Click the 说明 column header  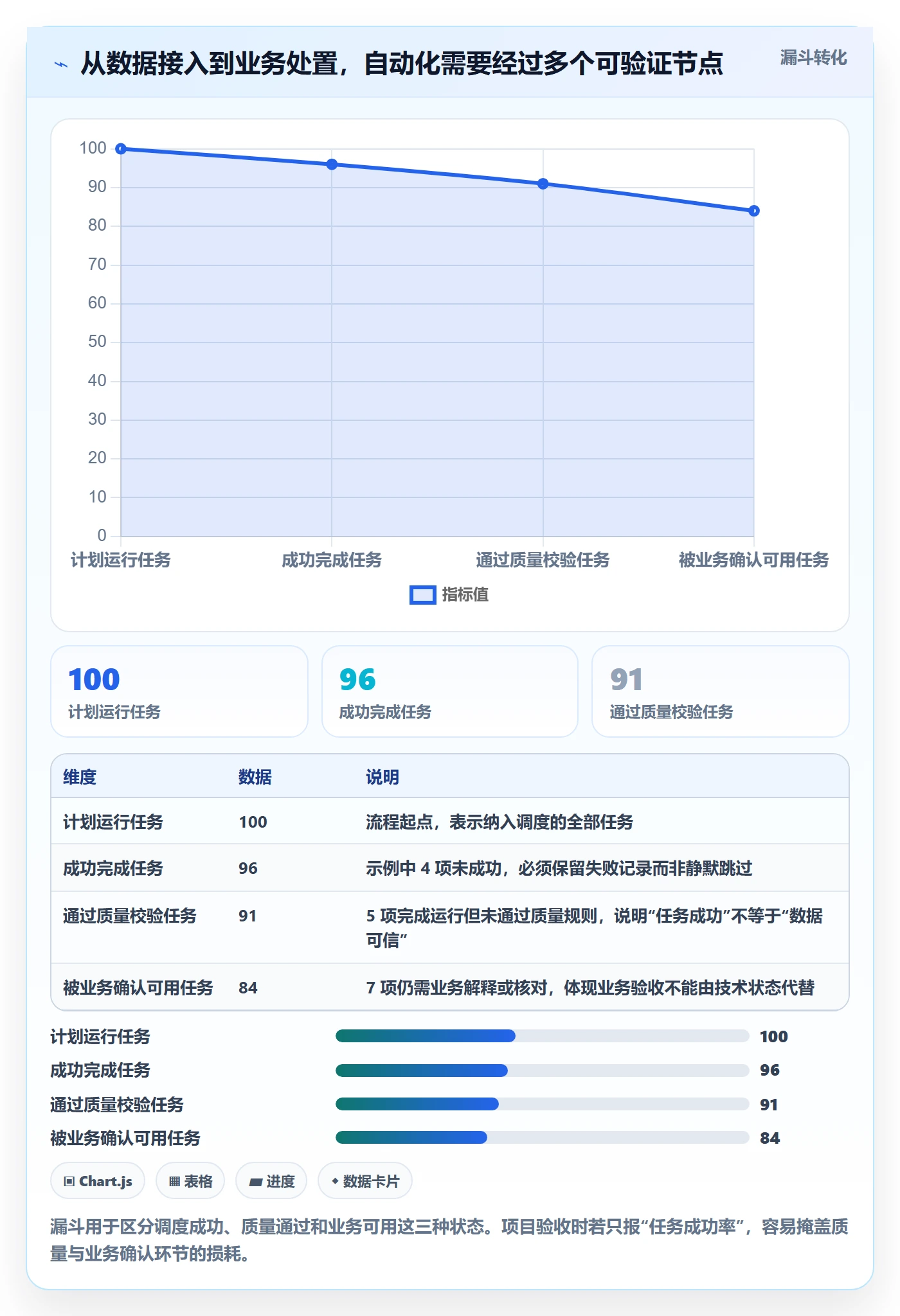point(382,777)
